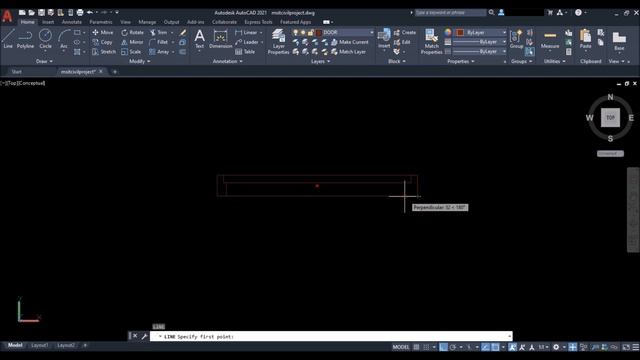Open the ByLayer color dropdown
This screenshot has width=640, height=360.
coord(504,32)
